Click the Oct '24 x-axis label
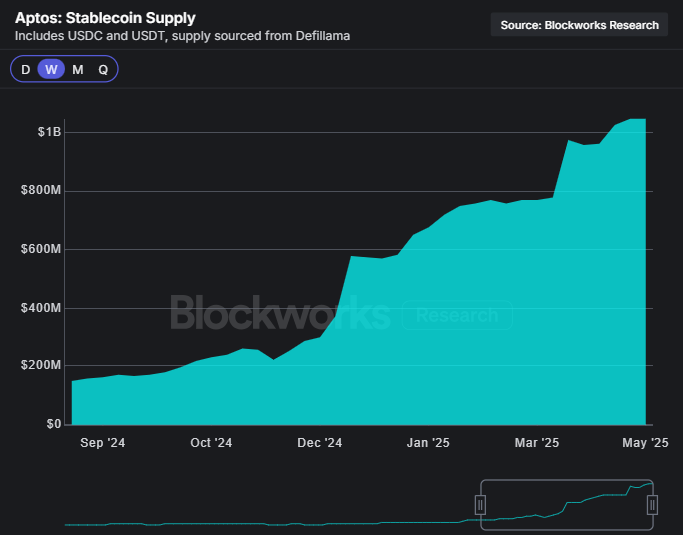Screen dimensions: 683x535 (x=211, y=443)
